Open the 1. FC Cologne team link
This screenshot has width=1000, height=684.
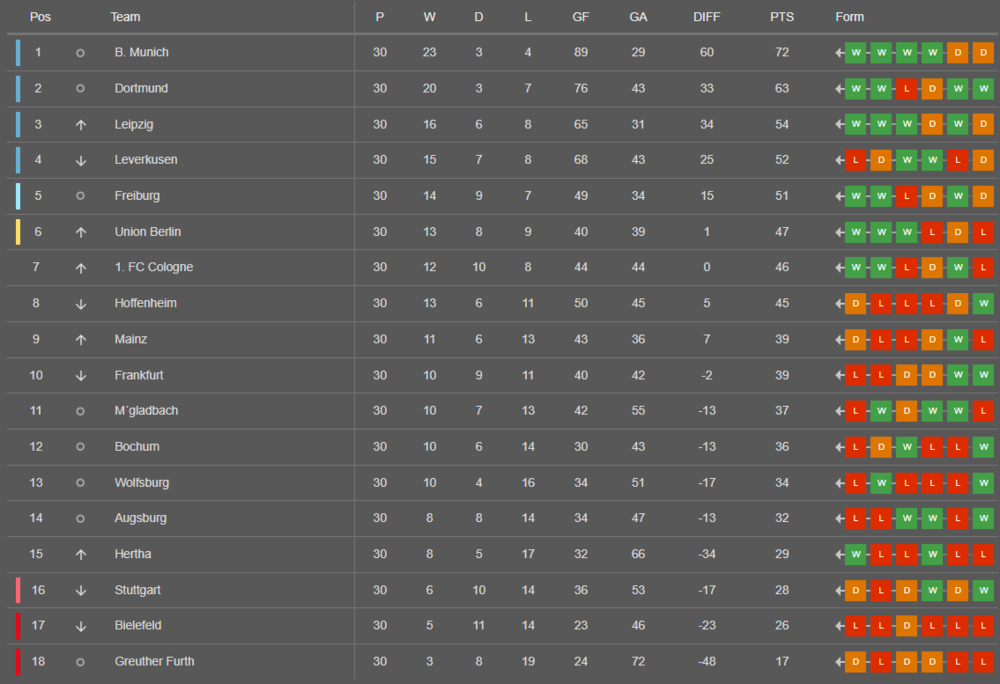pyautogui.click(x=154, y=267)
